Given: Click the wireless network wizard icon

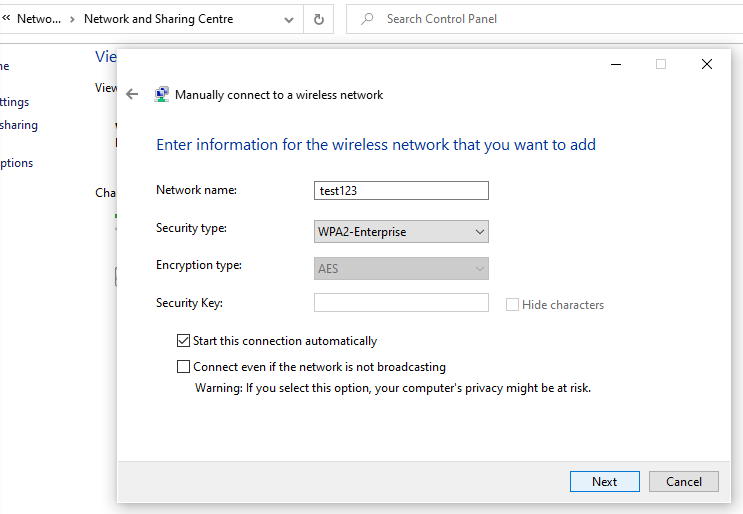Looking at the screenshot, I should (162, 94).
